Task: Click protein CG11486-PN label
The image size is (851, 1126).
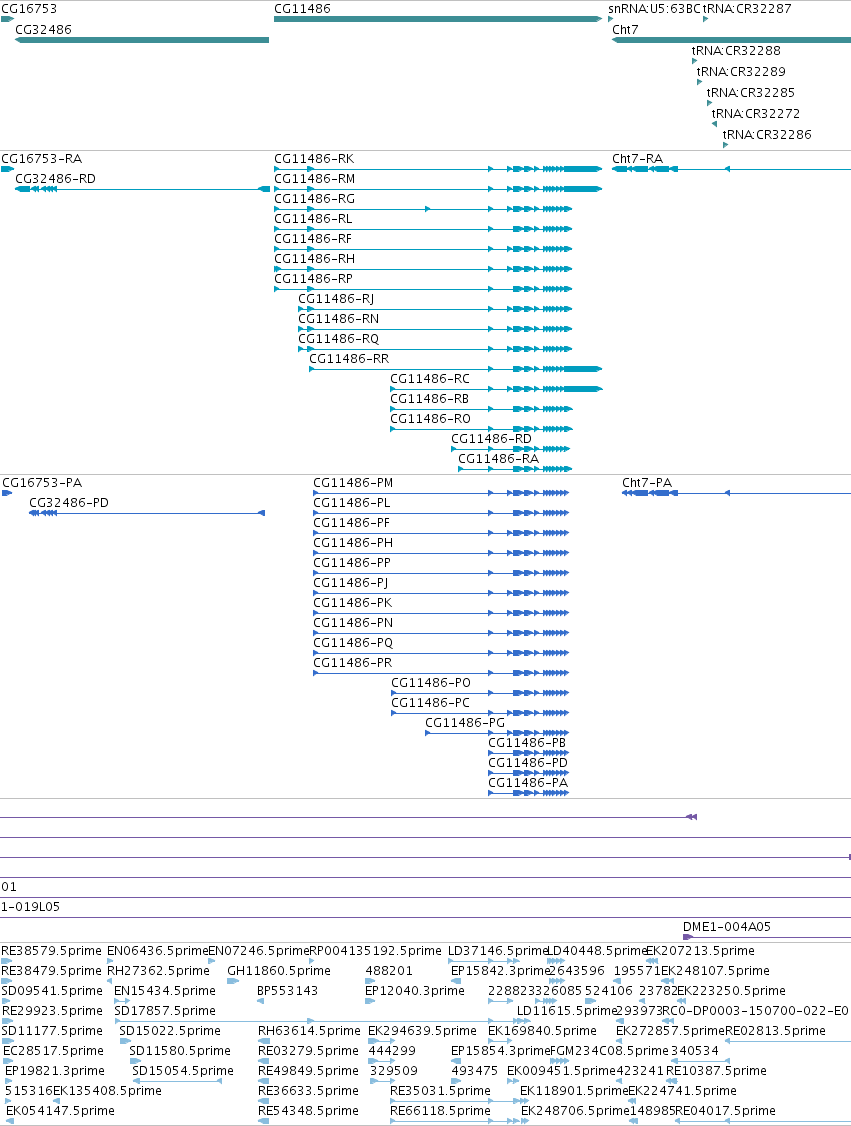Action: [353, 623]
